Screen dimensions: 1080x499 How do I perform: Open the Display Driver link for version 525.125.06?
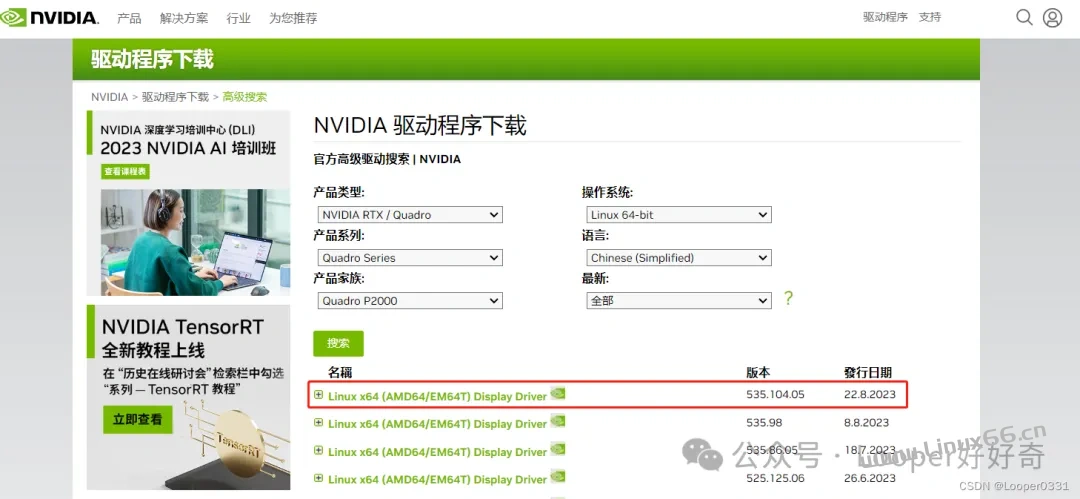pos(437,479)
